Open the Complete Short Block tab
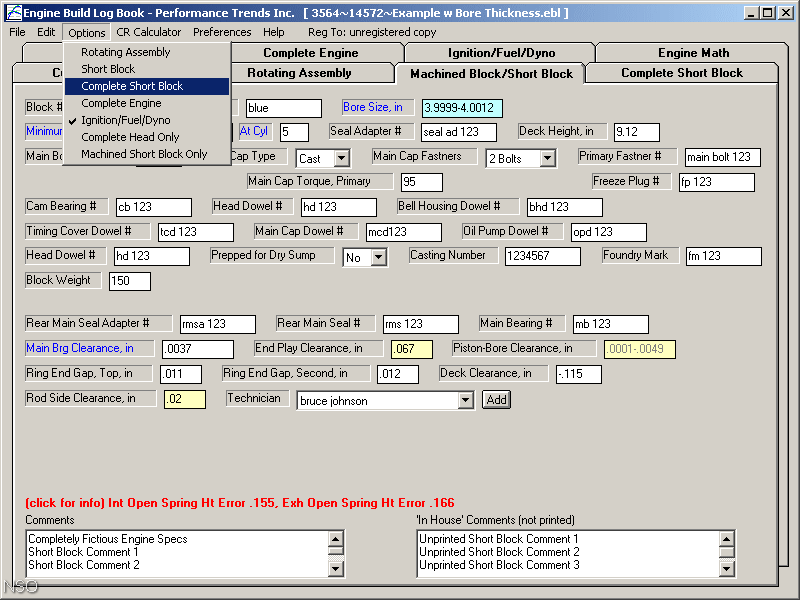This screenshot has height=600, width=800. coord(682,73)
